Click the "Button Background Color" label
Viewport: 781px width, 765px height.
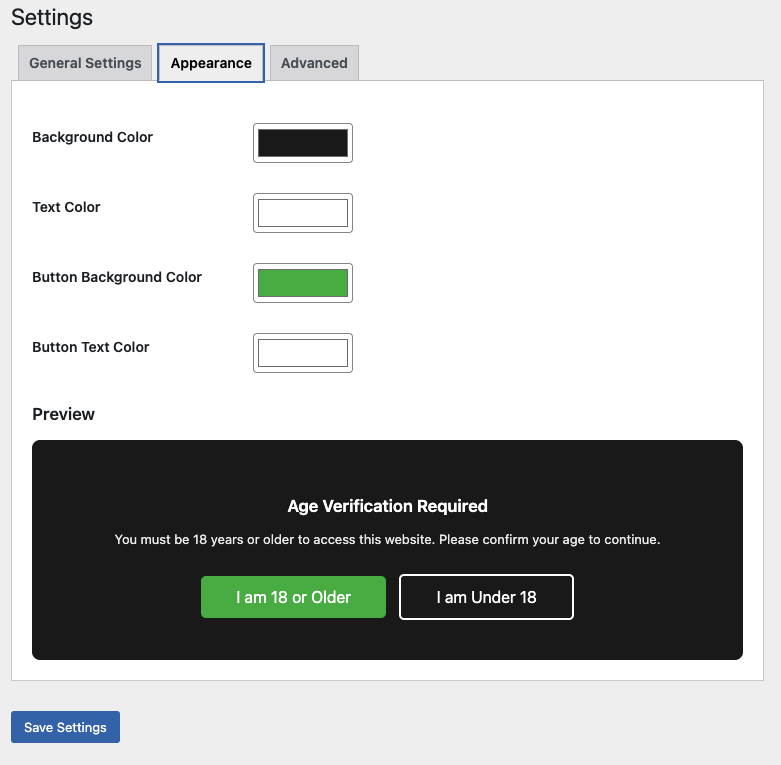point(117,277)
